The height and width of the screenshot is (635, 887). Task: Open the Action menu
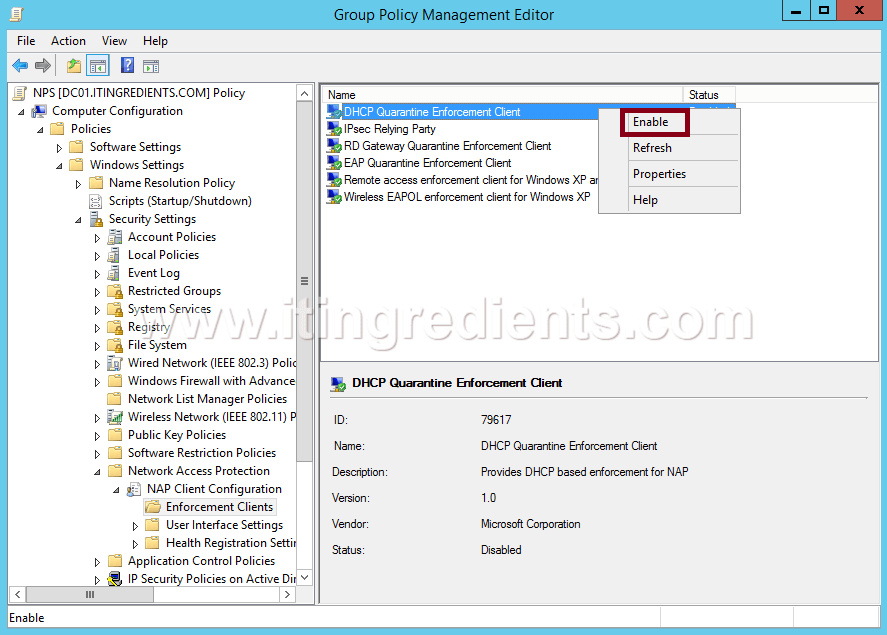[x=68, y=41]
